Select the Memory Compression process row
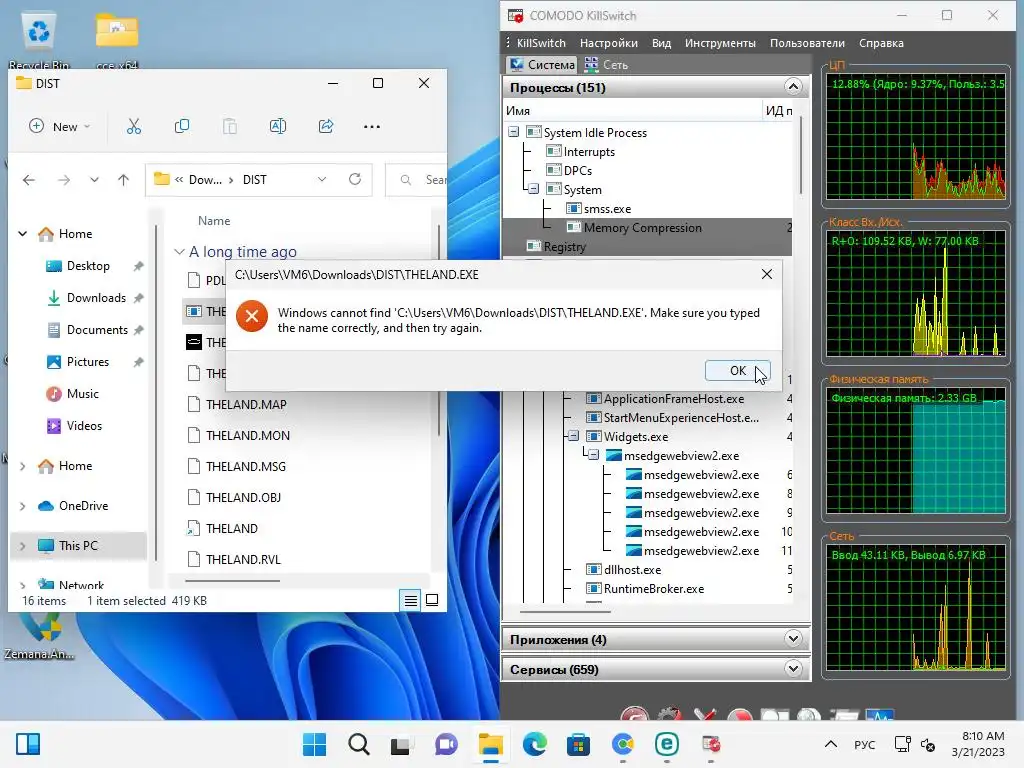This screenshot has width=1024, height=768. (647, 227)
